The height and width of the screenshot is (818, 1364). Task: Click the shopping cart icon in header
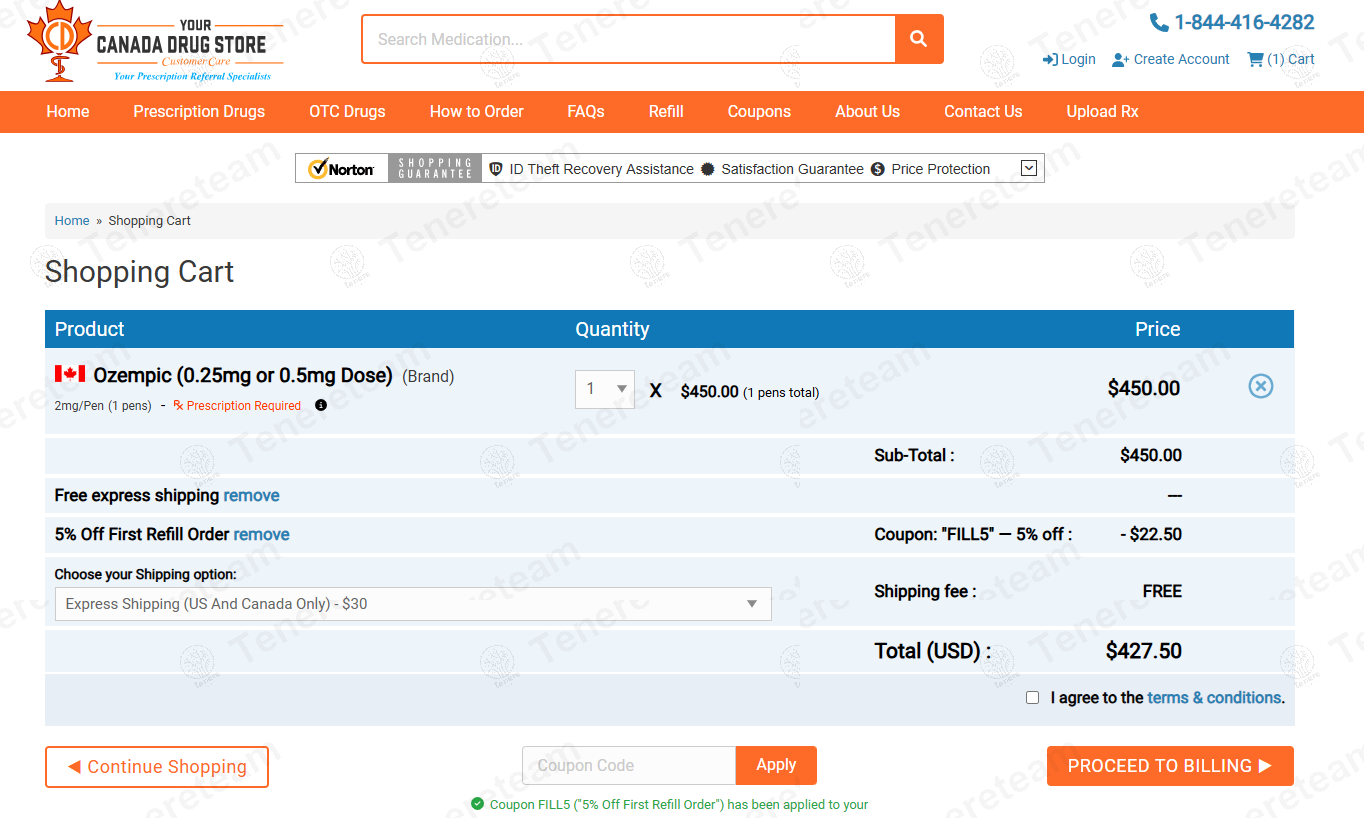pyautogui.click(x=1255, y=59)
